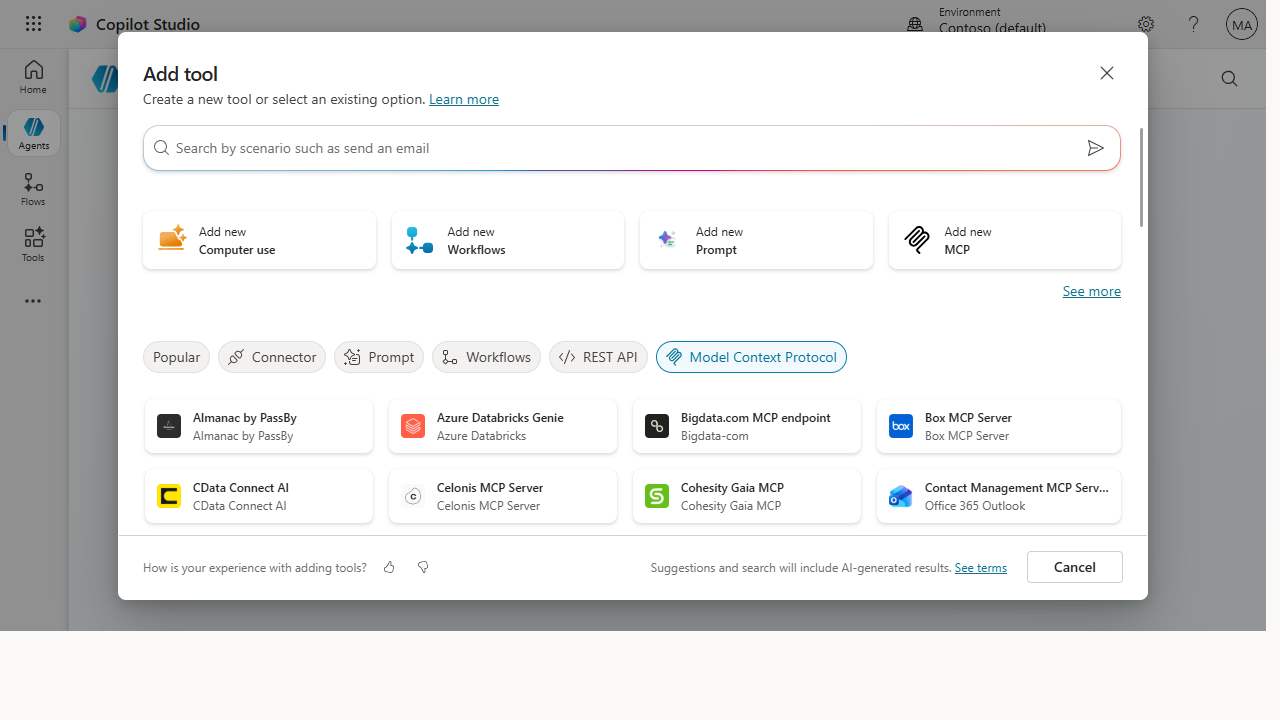Add new MCP tool
Viewport: 1280px width, 720px height.
(x=1005, y=240)
